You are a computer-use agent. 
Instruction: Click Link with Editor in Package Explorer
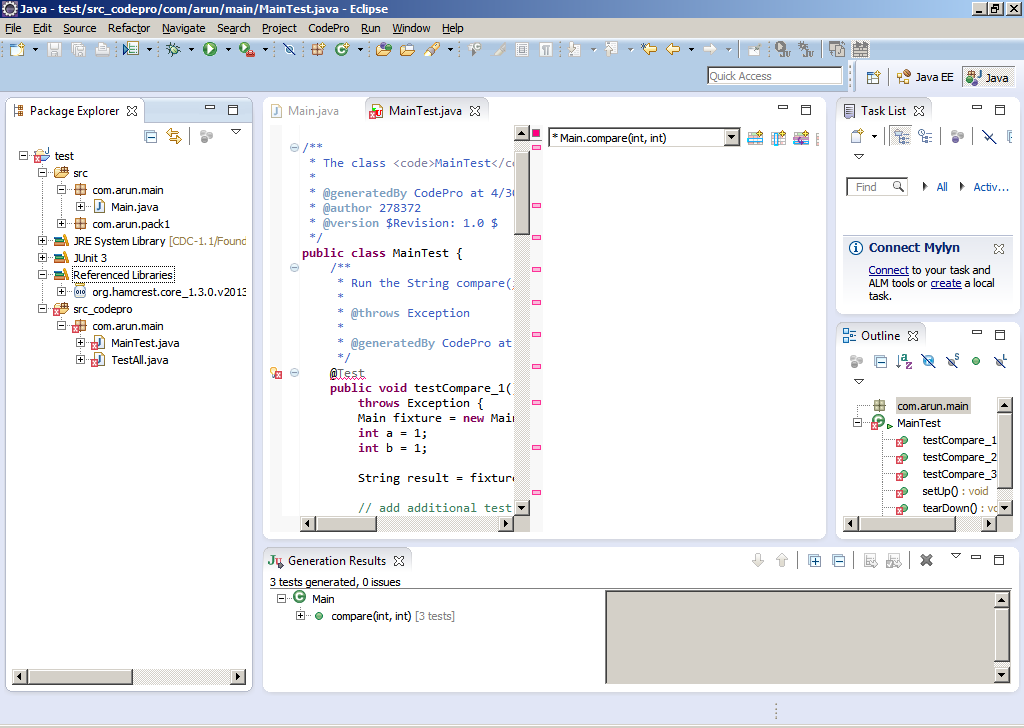pyautogui.click(x=174, y=136)
